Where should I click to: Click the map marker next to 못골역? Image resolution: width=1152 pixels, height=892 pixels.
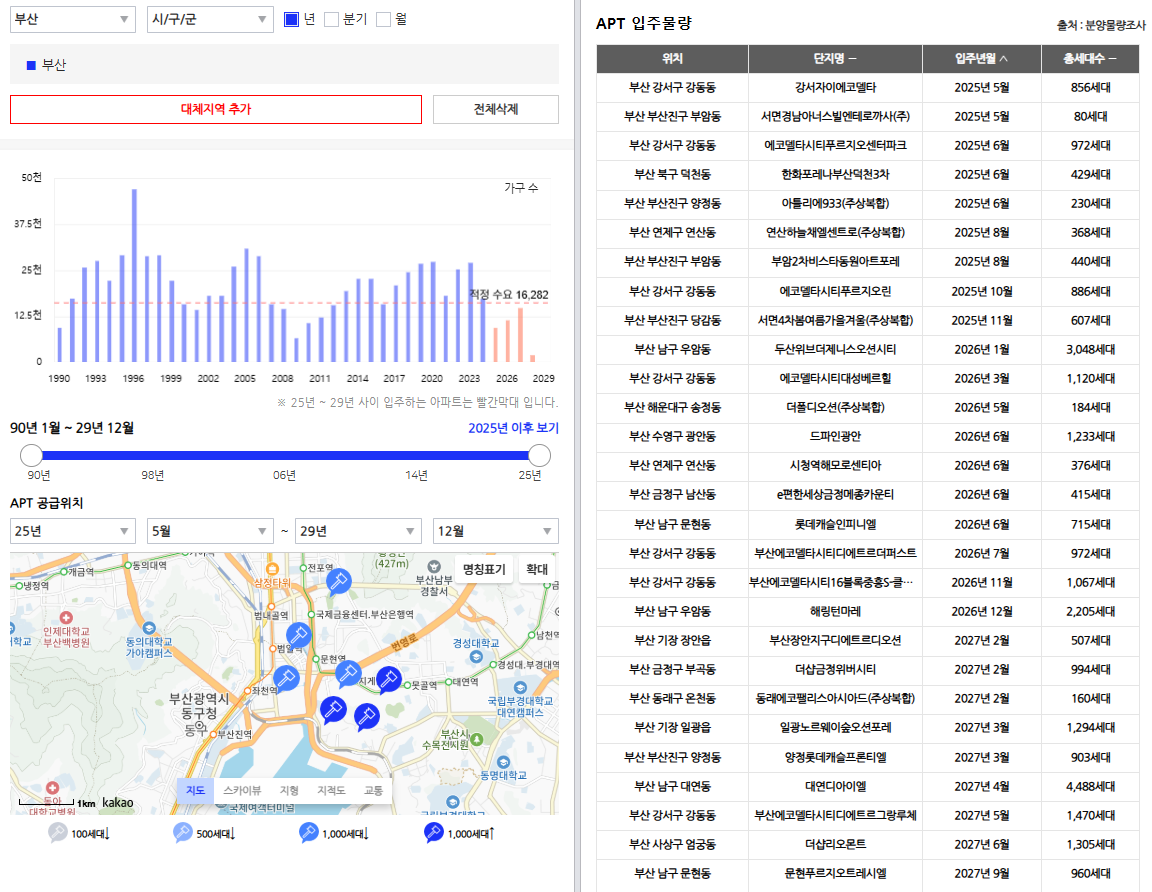point(389,679)
